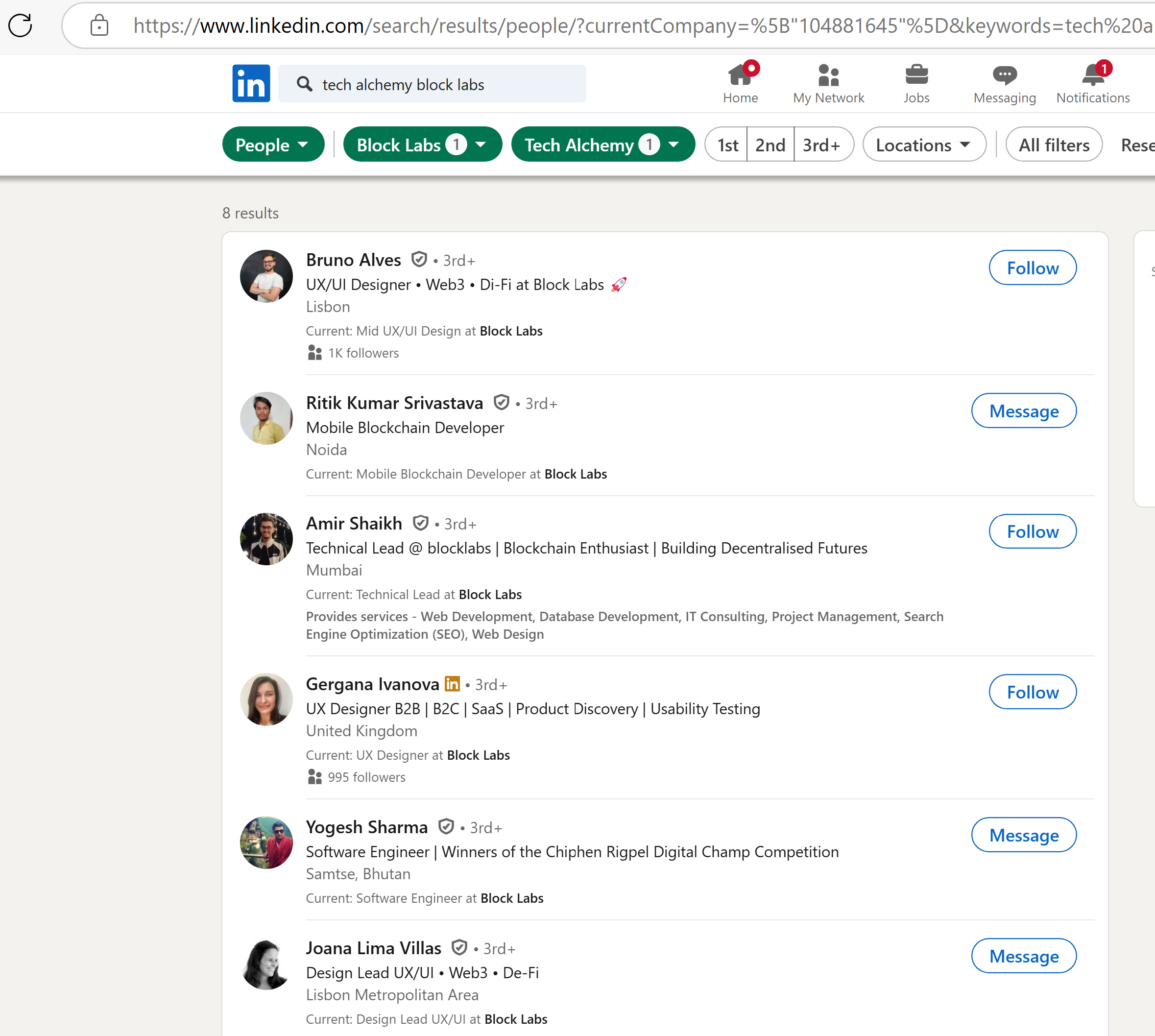
Task: Click 'United Kingdom' location text
Action: tap(361, 731)
